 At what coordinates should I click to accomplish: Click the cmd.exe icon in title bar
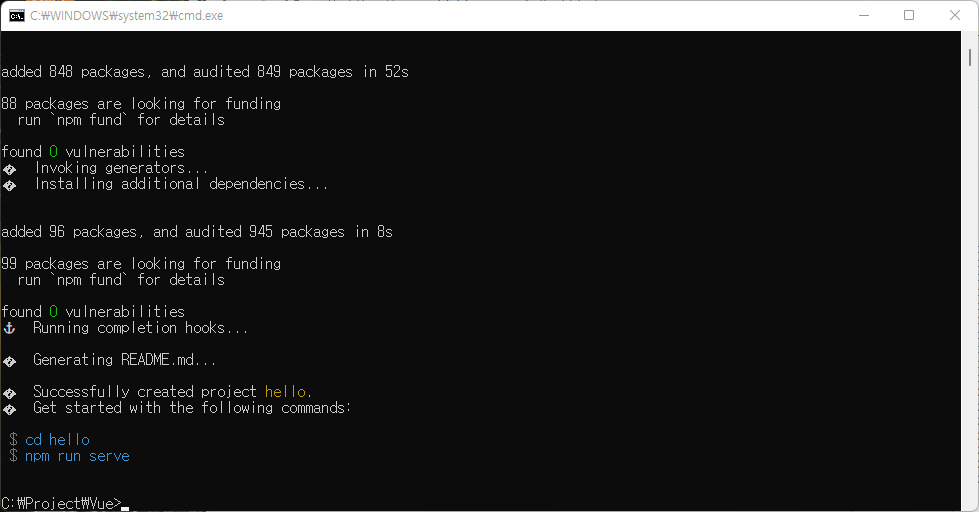(17, 15)
